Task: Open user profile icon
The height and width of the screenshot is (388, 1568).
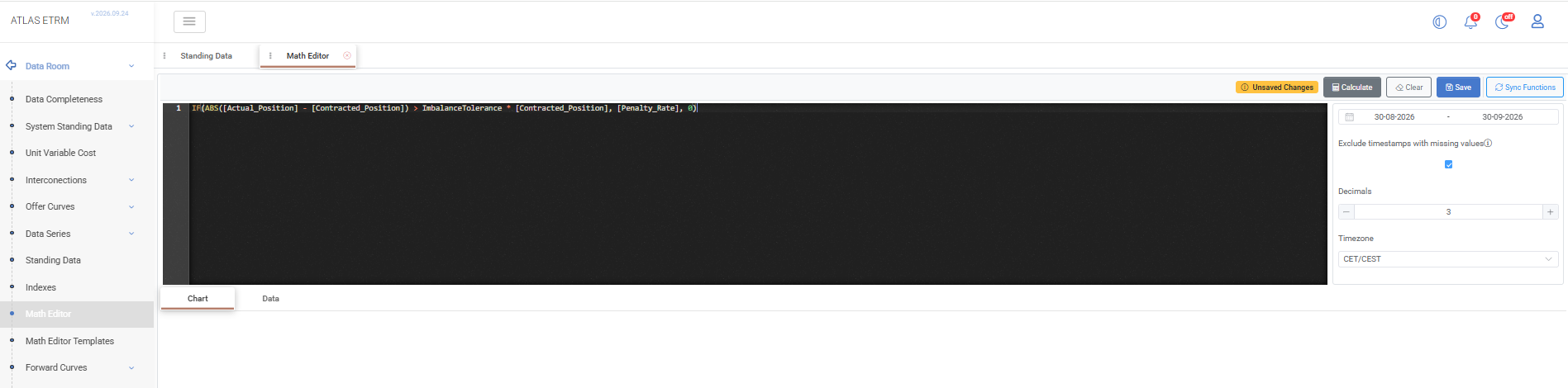Action: [x=1537, y=21]
